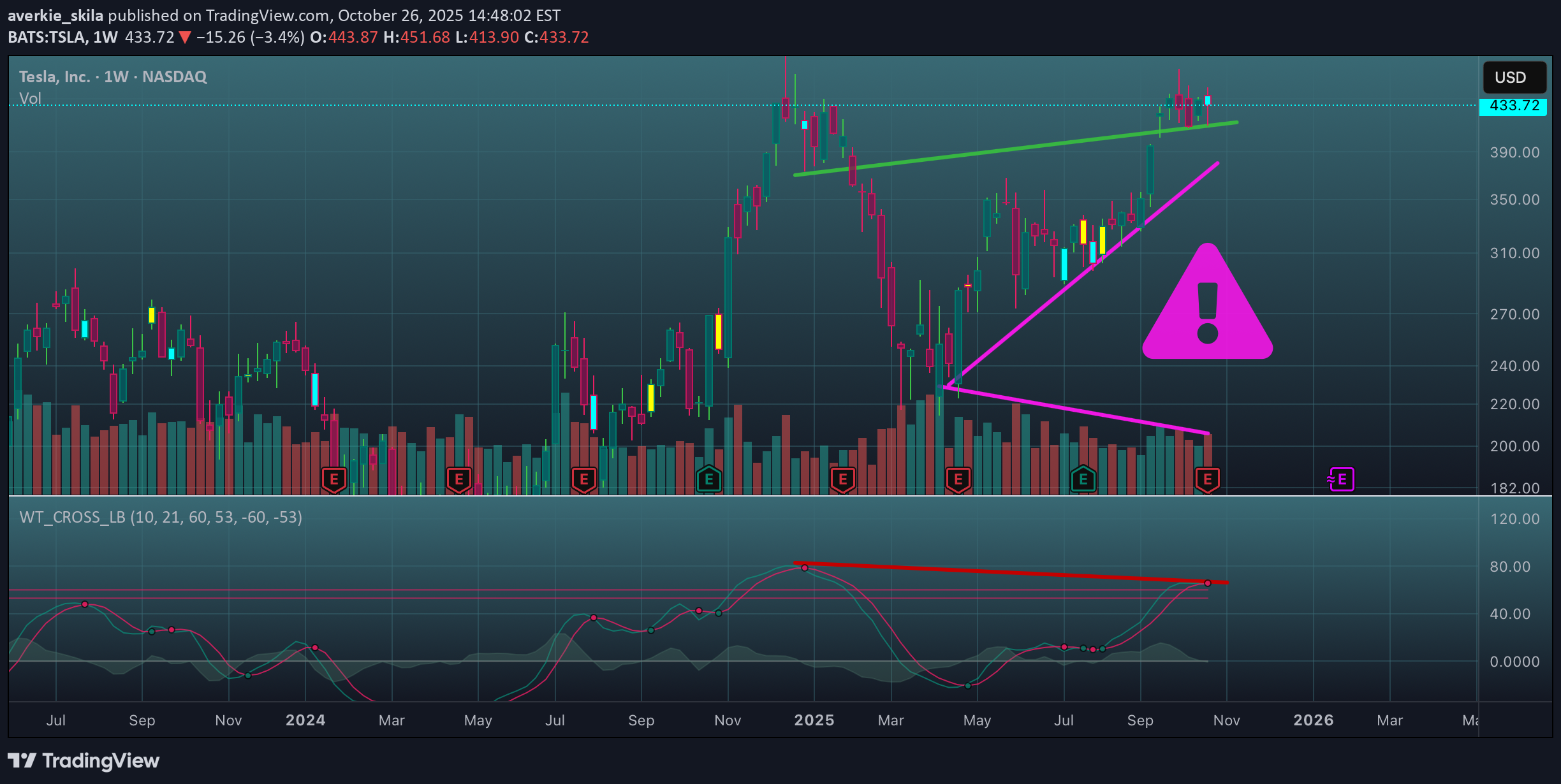
Task: Click the cyan 433.72 current price label
Action: point(1514,106)
